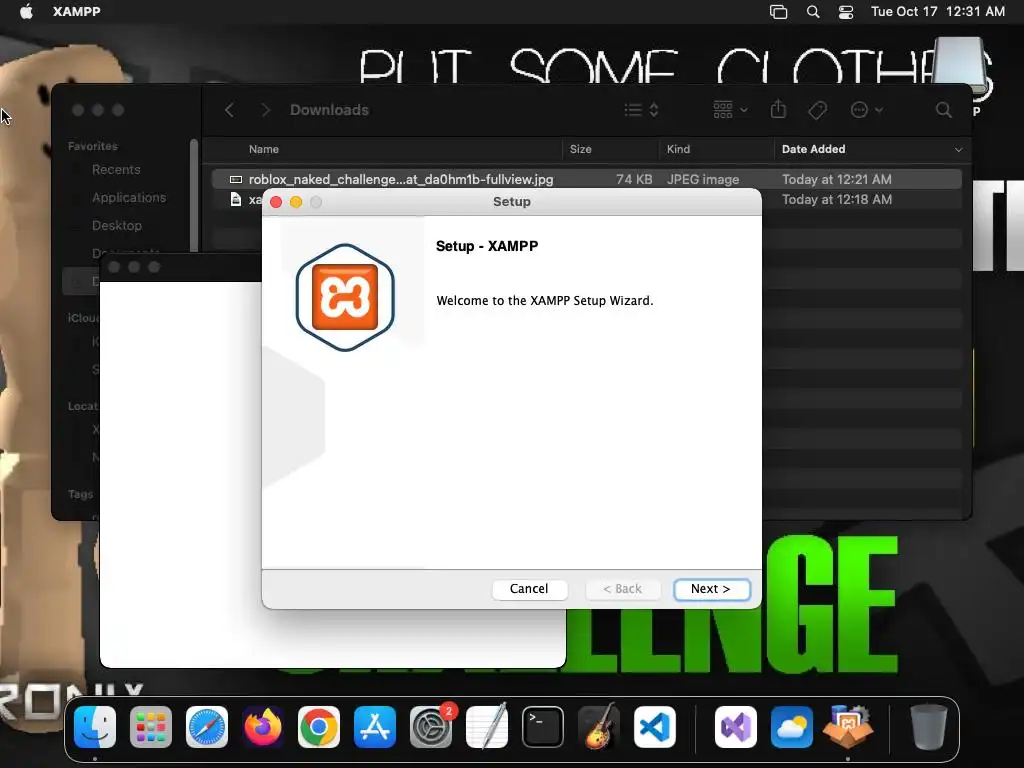The width and height of the screenshot is (1024, 768).
Task: Open Google Chrome from the Dock
Action: point(319,727)
